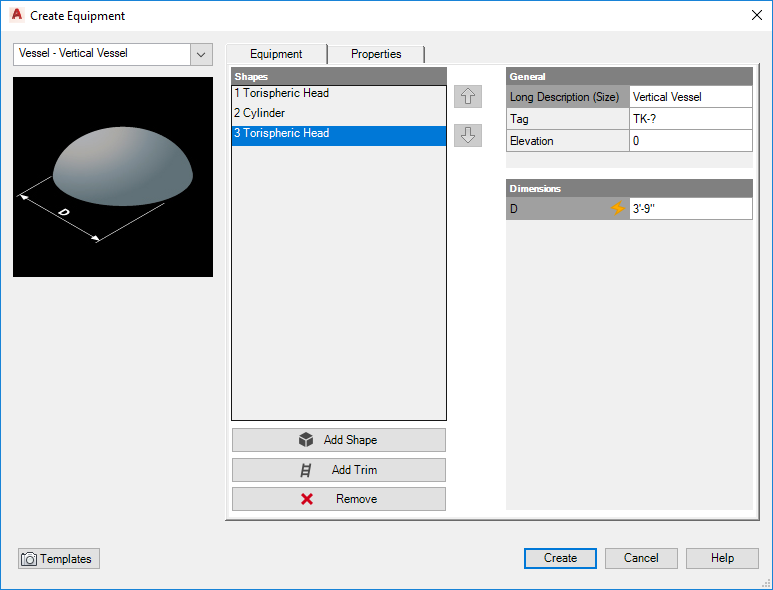The image size is (773, 590).
Task: Select shape 3 Torispheric Head
Action: [339, 135]
